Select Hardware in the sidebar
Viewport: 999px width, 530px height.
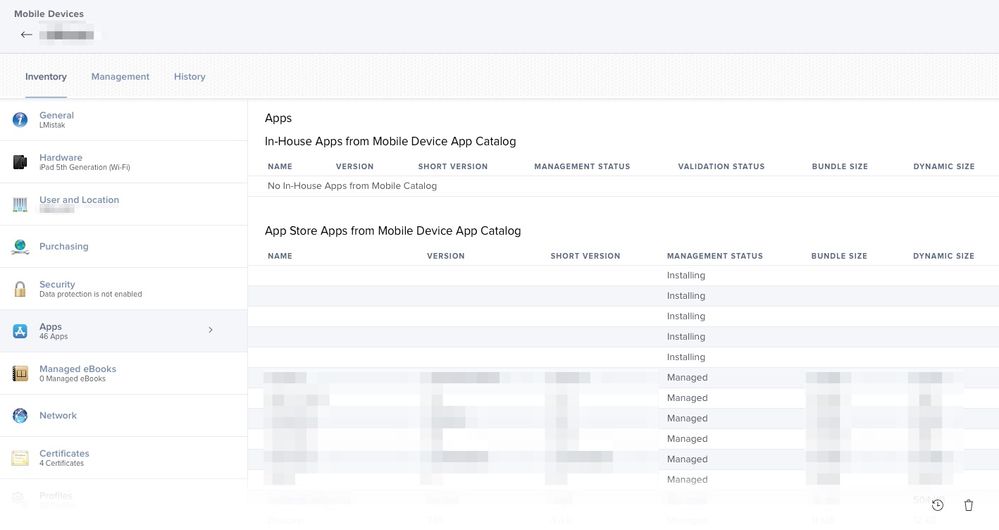[x=61, y=157]
